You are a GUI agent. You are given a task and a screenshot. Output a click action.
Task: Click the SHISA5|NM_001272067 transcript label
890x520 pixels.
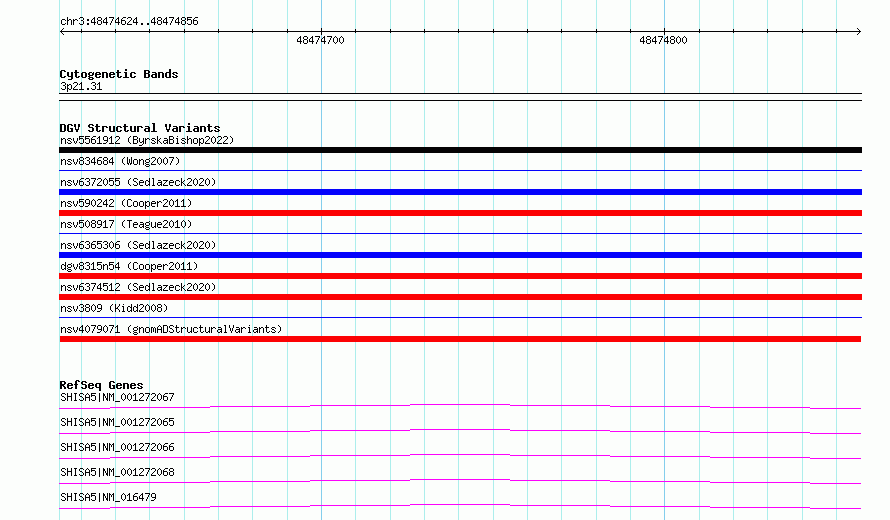pyautogui.click(x=117, y=397)
